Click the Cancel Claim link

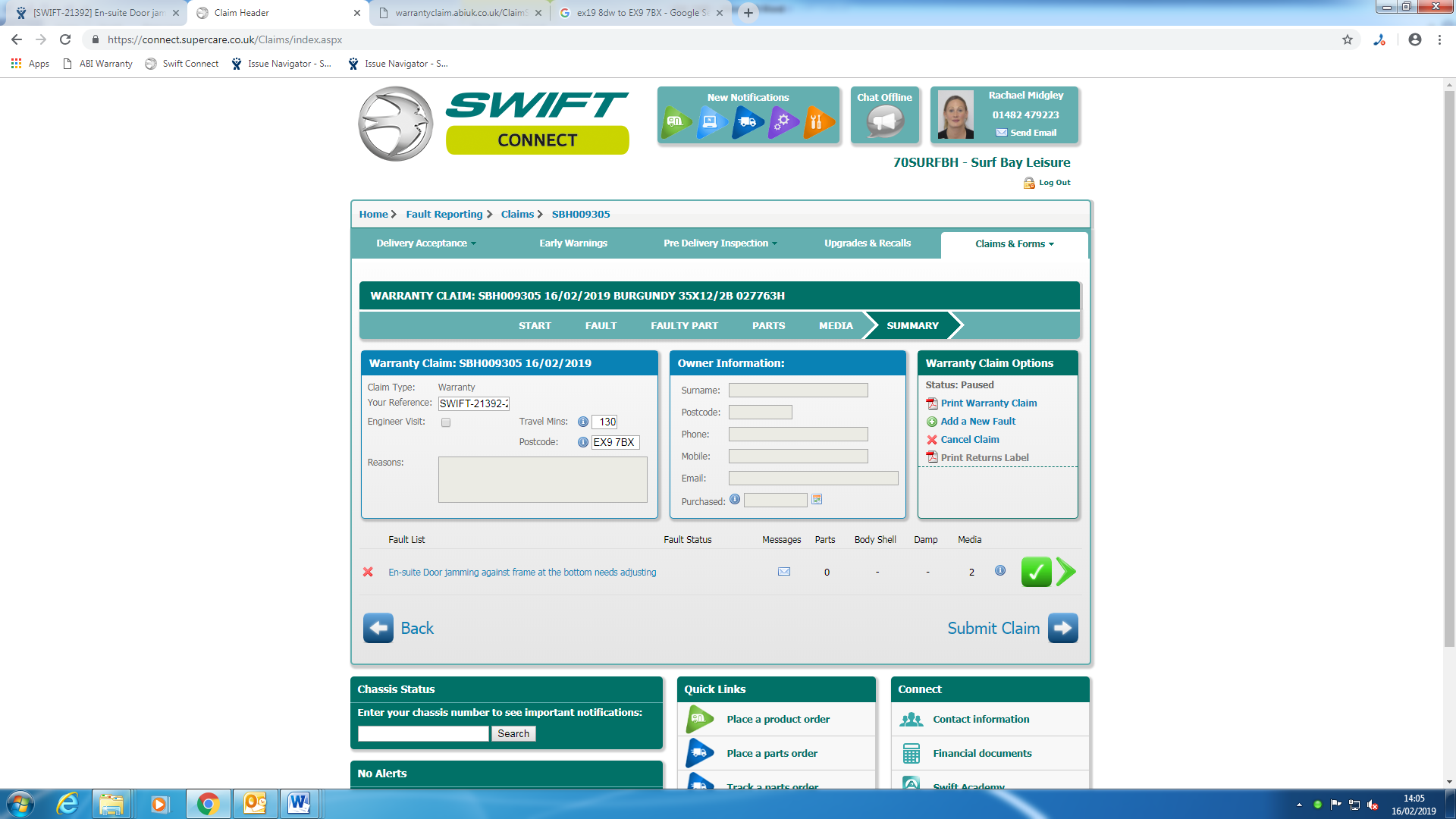[x=969, y=440]
